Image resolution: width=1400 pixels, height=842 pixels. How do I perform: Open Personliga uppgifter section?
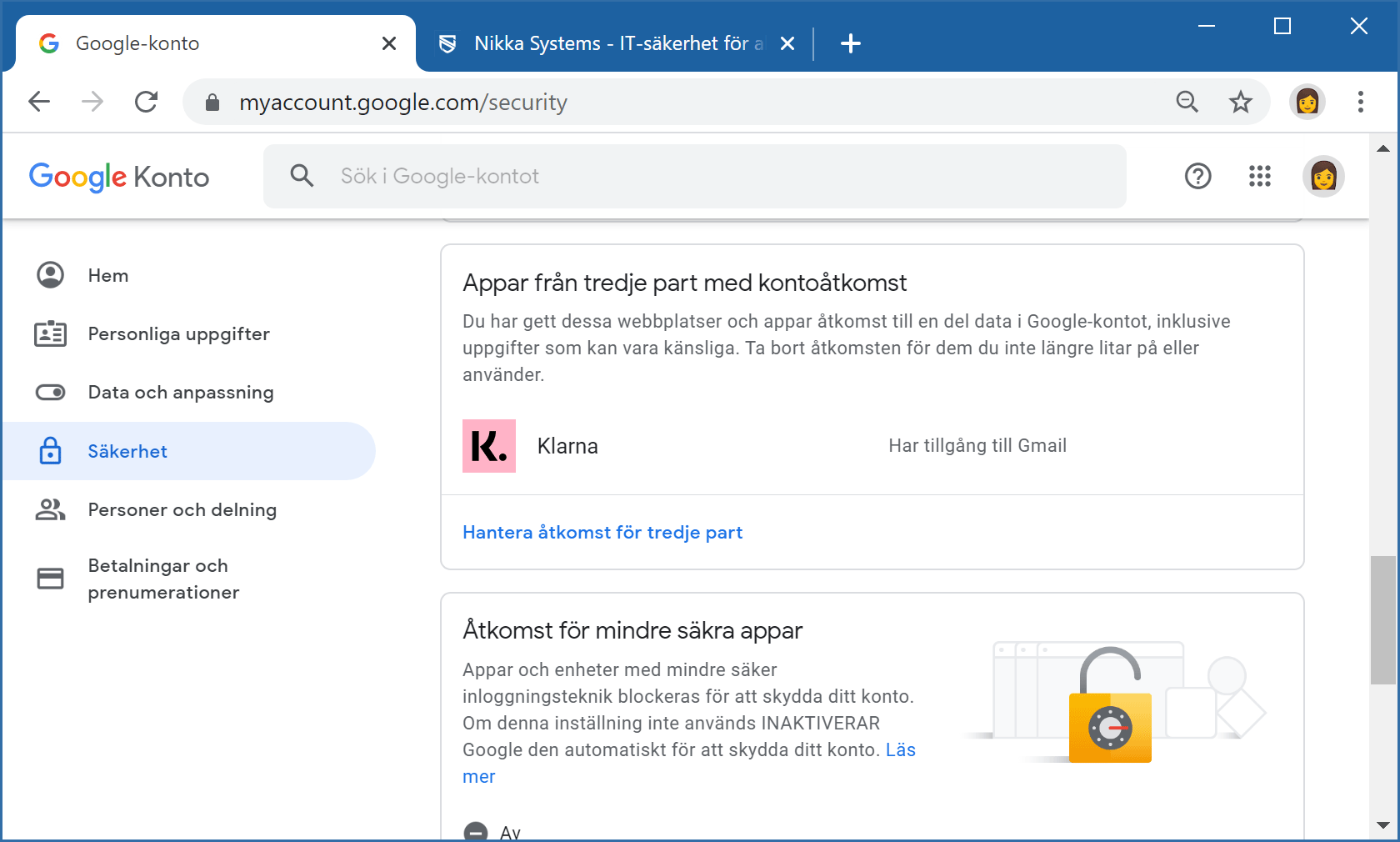189,333
